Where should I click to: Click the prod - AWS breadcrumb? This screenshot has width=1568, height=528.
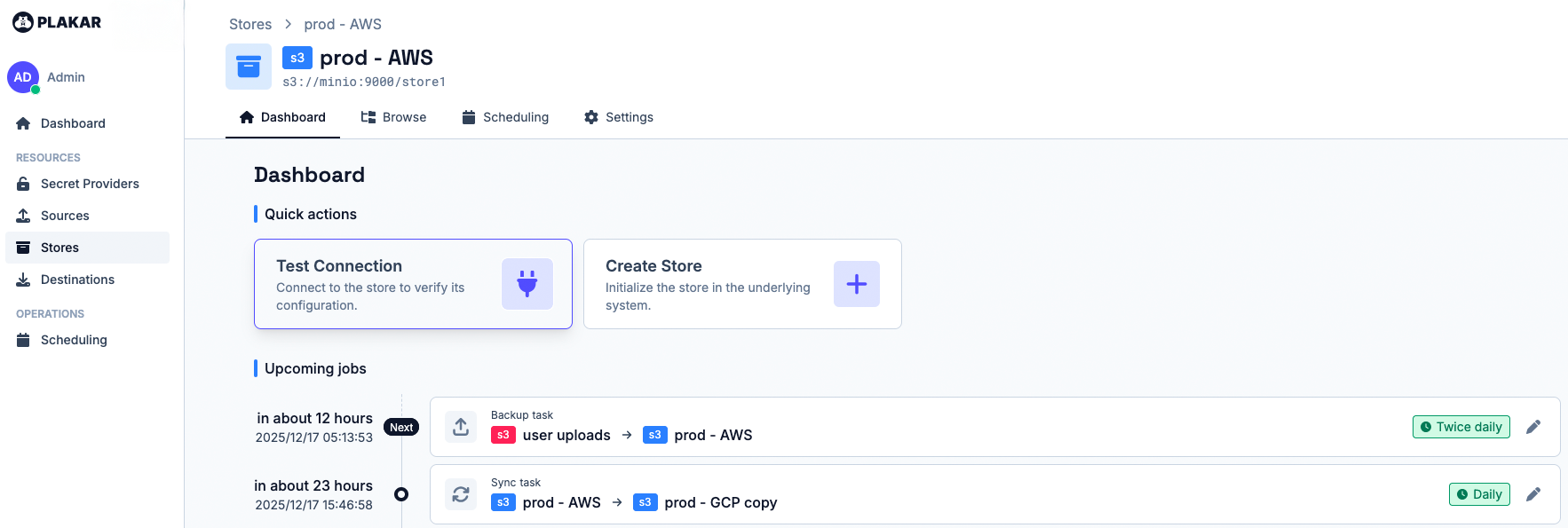(x=343, y=24)
